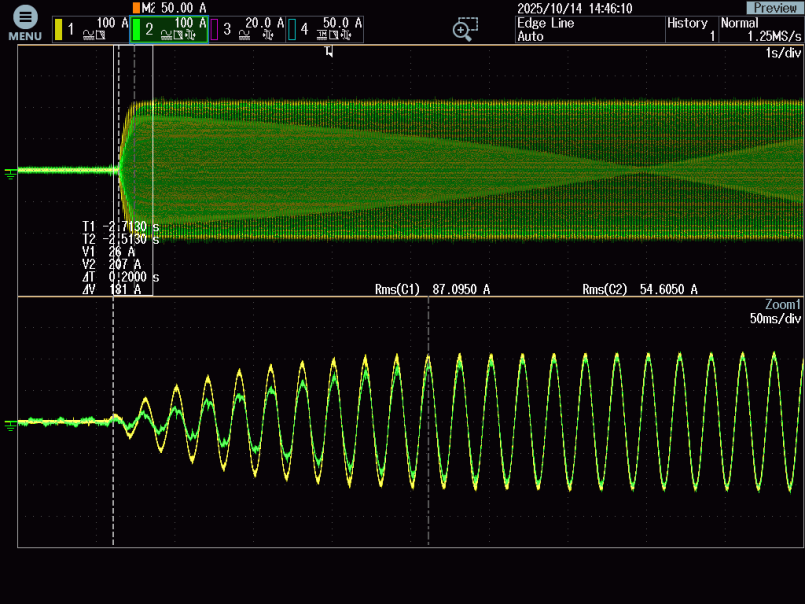This screenshot has width=806, height=604.
Task: Click the zoom waveform ground level marker
Action: [11, 423]
